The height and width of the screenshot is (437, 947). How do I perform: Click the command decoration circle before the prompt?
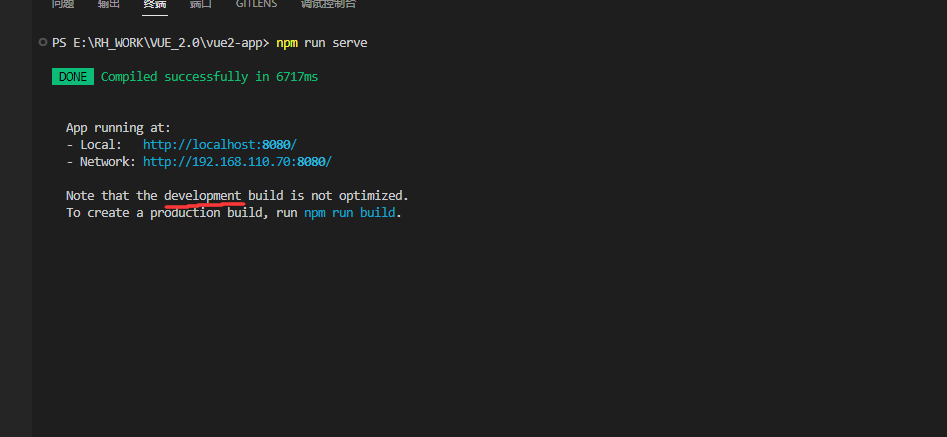coord(42,43)
